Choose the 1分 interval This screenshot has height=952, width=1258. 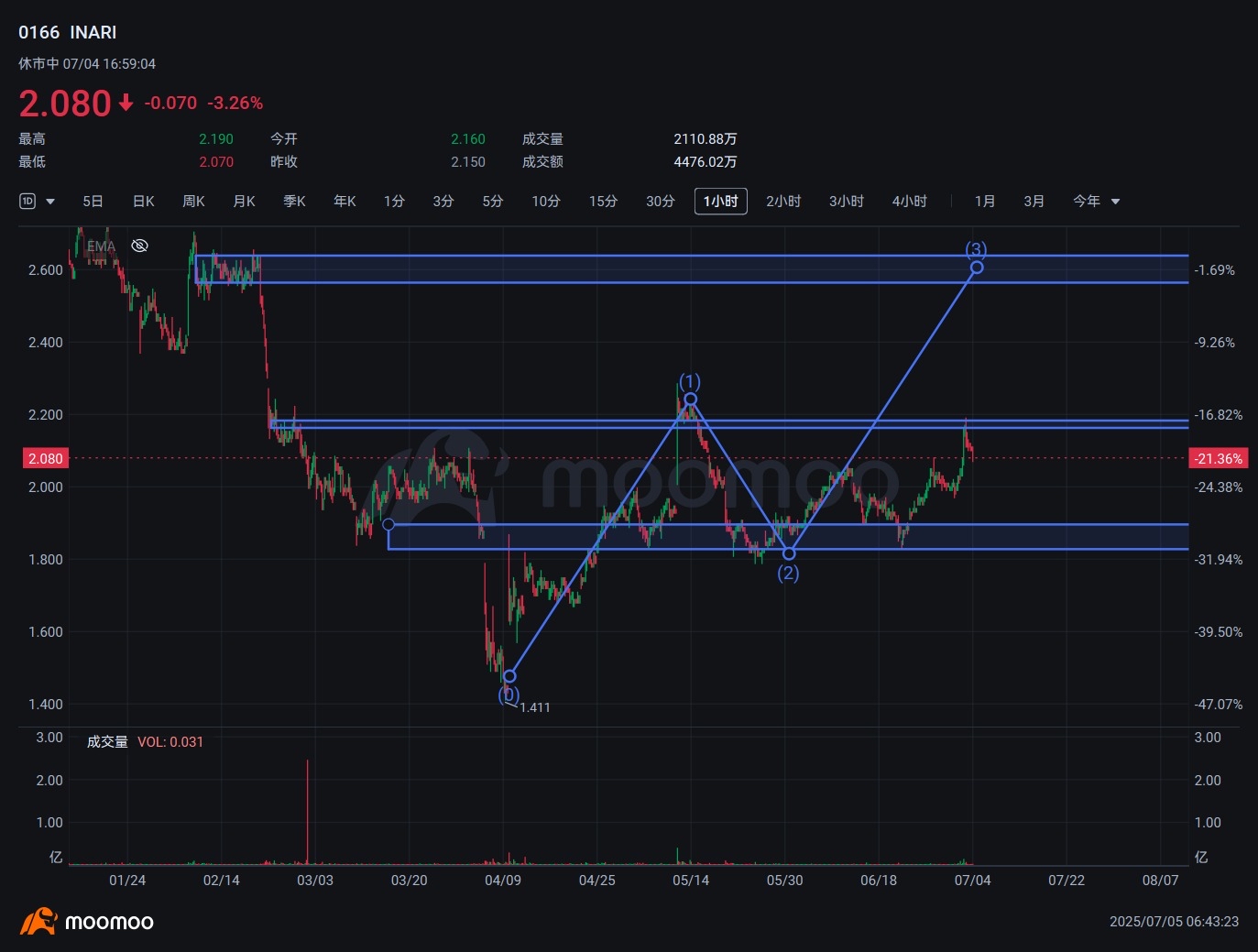click(394, 201)
